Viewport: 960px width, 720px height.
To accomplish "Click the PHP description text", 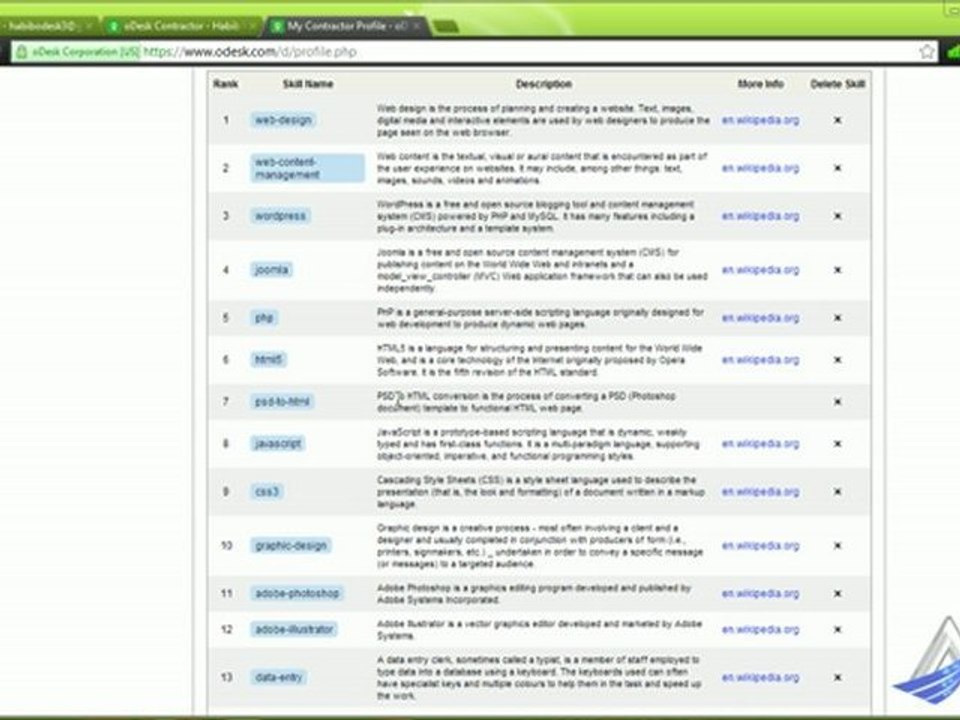I will (x=540, y=318).
